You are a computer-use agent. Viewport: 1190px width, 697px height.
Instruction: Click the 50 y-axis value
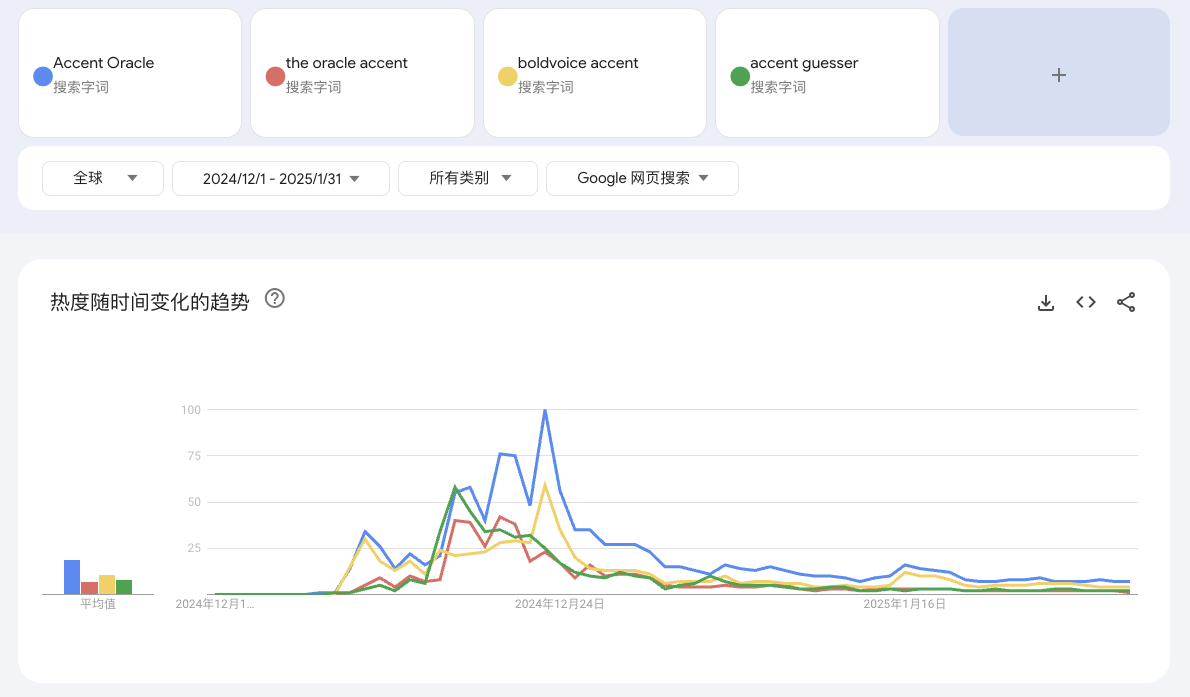tap(194, 502)
